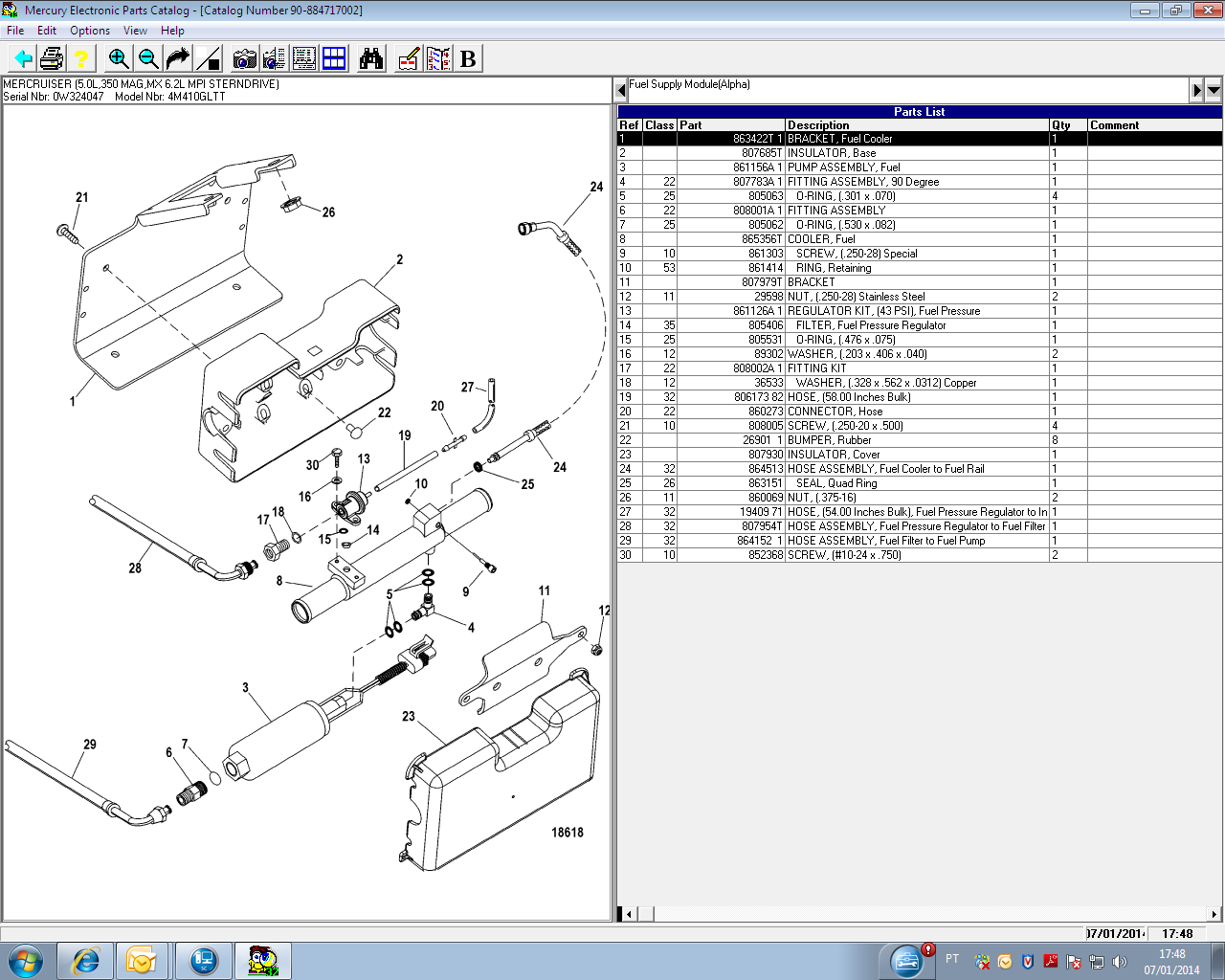Select row INSULATOR, Cover
Screen dimensions: 1225x980
(x=920, y=455)
